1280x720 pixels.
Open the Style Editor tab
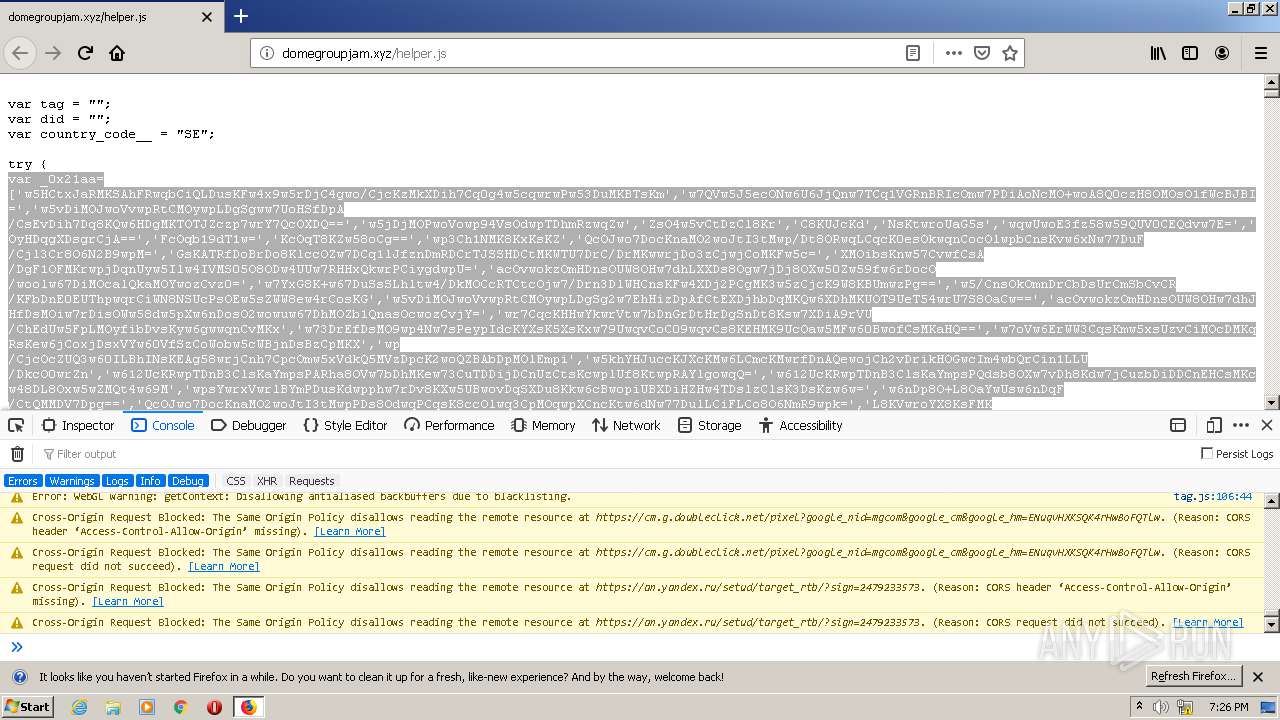(x=345, y=425)
